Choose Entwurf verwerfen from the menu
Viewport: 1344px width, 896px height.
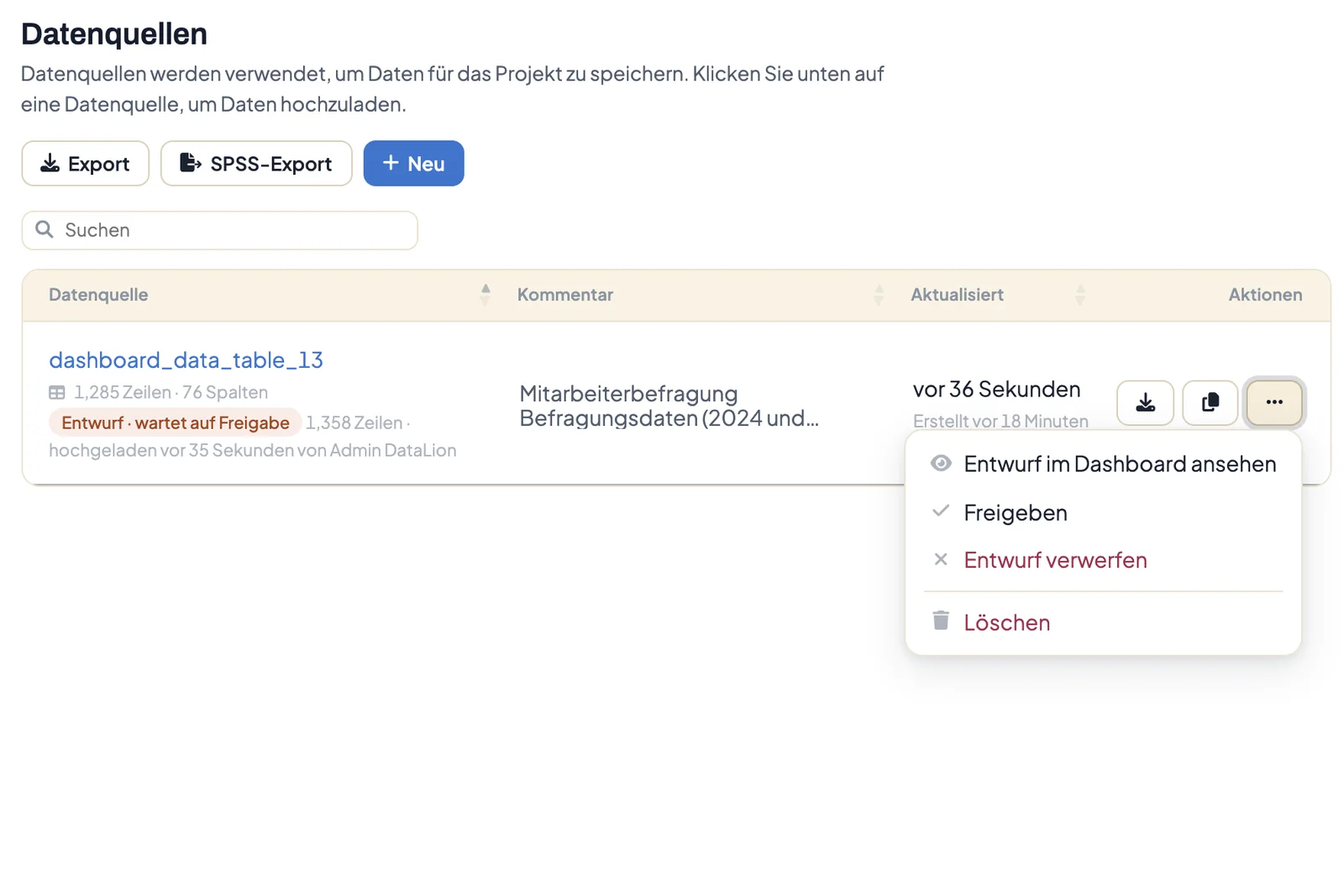pyautogui.click(x=1103, y=560)
